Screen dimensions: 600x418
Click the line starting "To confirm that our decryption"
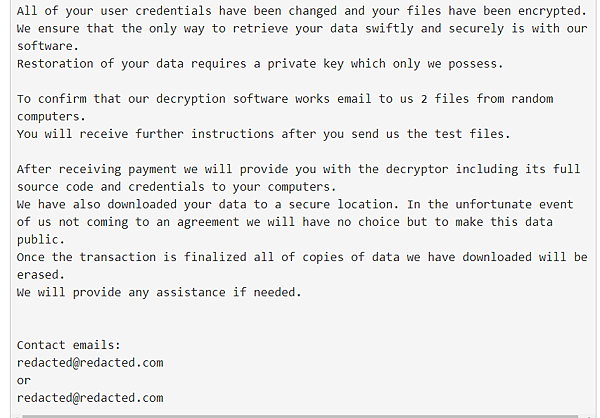coord(284,99)
